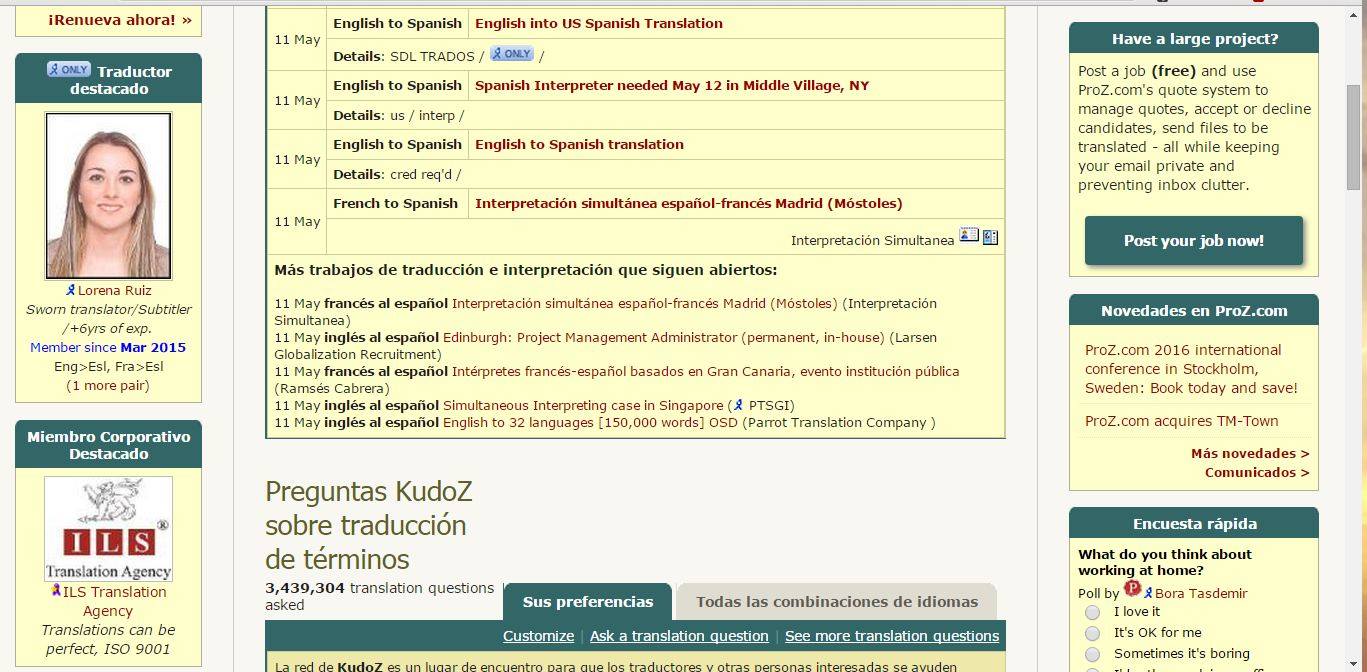
Task: Click 'Preguntas KudoZ sobre traducción de términos' heading
Action: [x=368, y=525]
